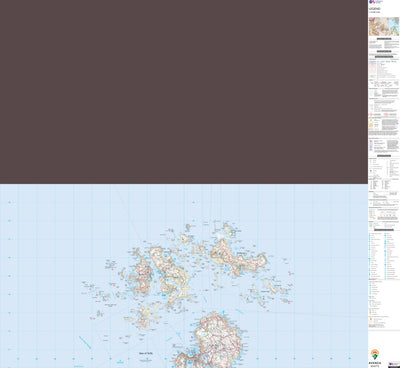Click the Isles of Scilly label
Viewport: 400px width, 368px height.
click(x=146, y=353)
